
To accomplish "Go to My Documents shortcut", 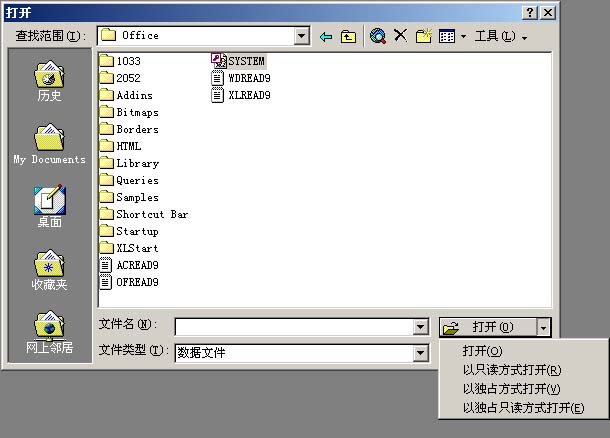I will click(x=49, y=144).
